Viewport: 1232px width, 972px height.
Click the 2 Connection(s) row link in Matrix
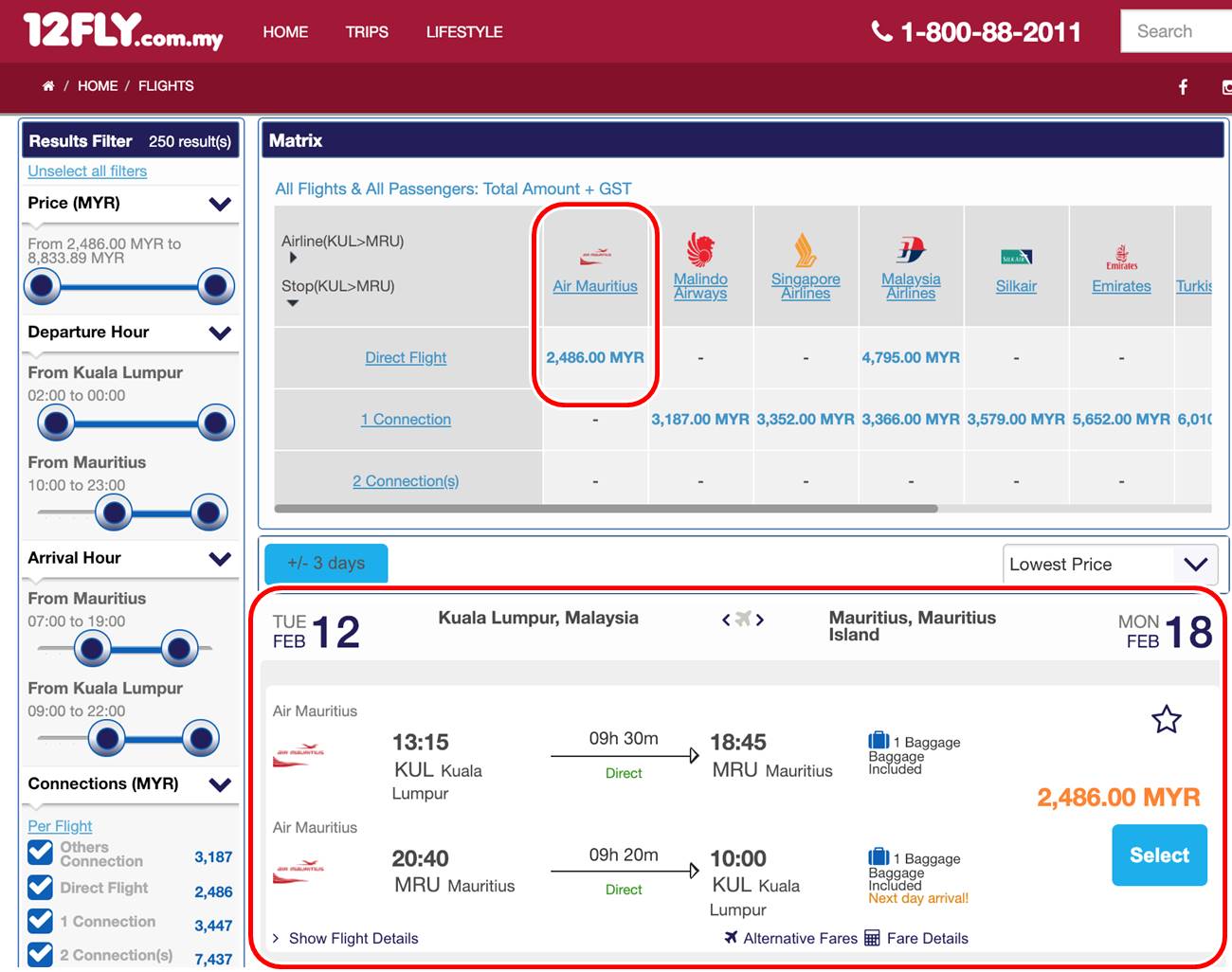tap(406, 481)
